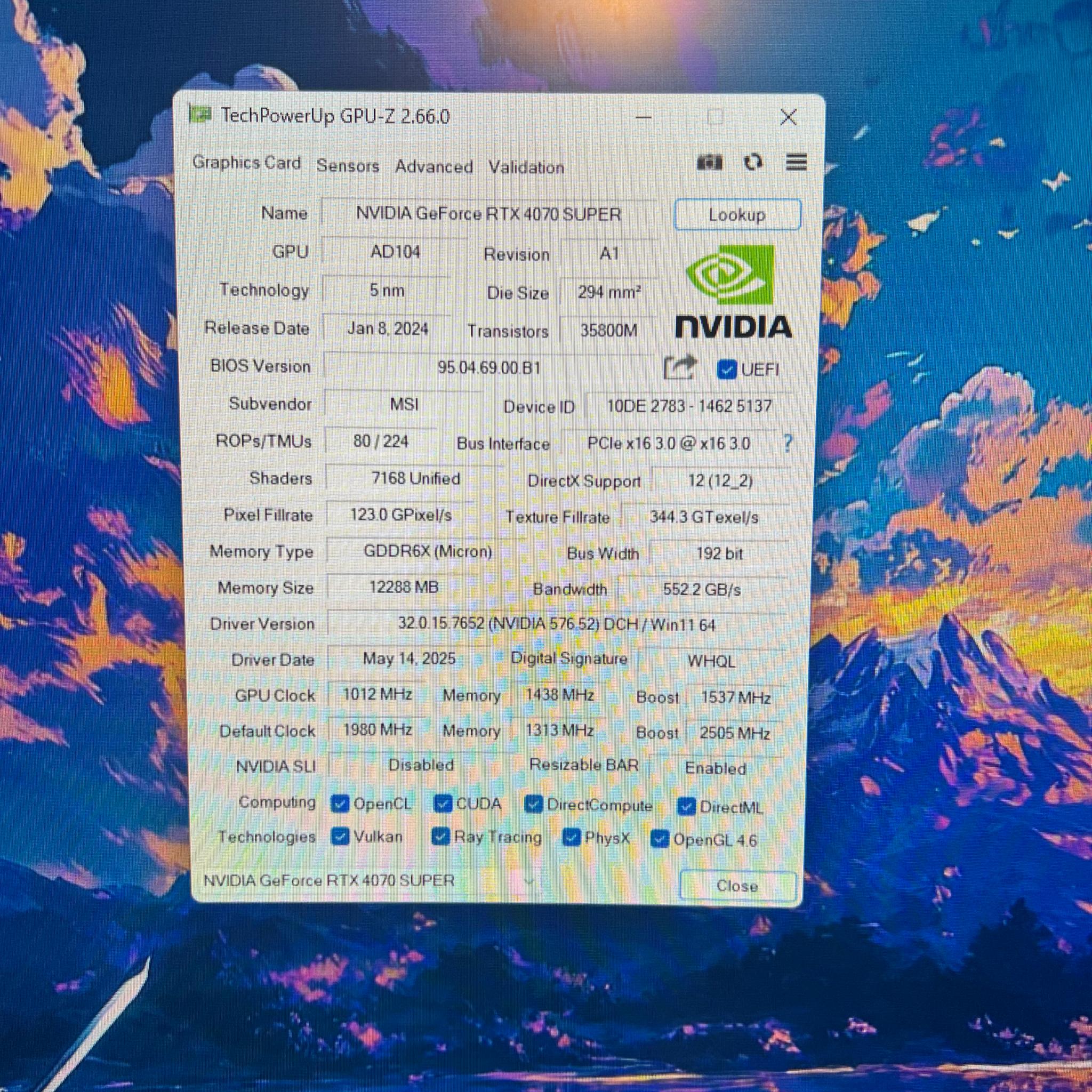The height and width of the screenshot is (1092, 1092).
Task: Click the NVIDIA logo
Action: pyautogui.click(x=733, y=292)
